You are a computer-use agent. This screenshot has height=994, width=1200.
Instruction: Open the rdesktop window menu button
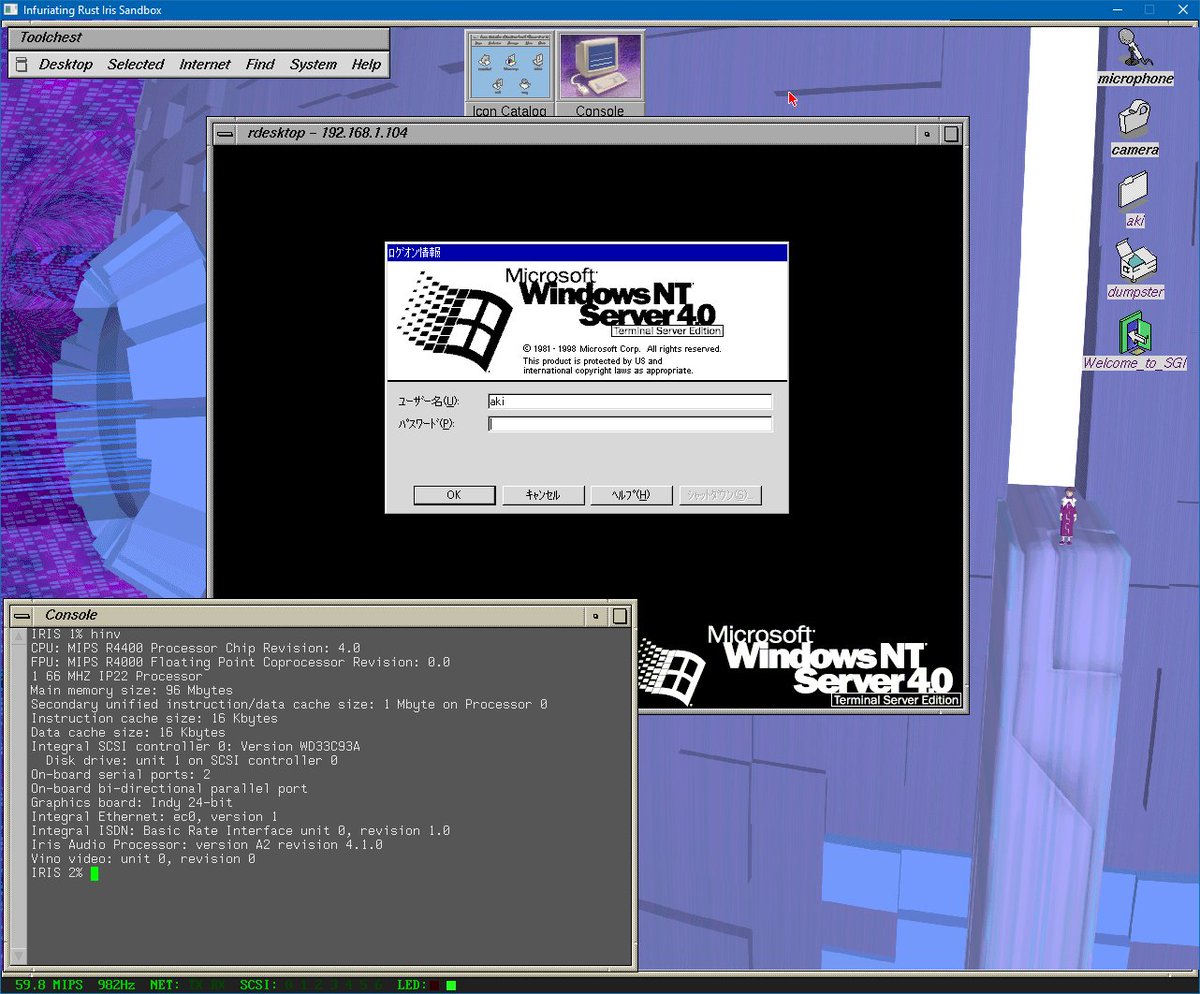click(227, 133)
